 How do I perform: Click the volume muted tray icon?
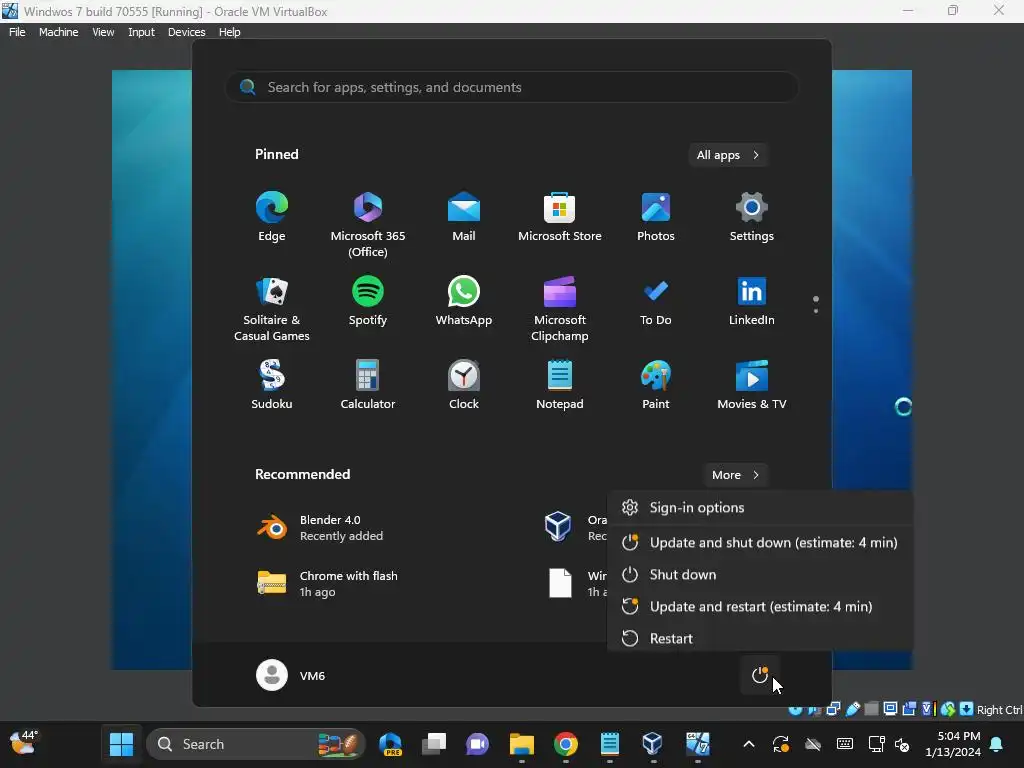pos(902,744)
